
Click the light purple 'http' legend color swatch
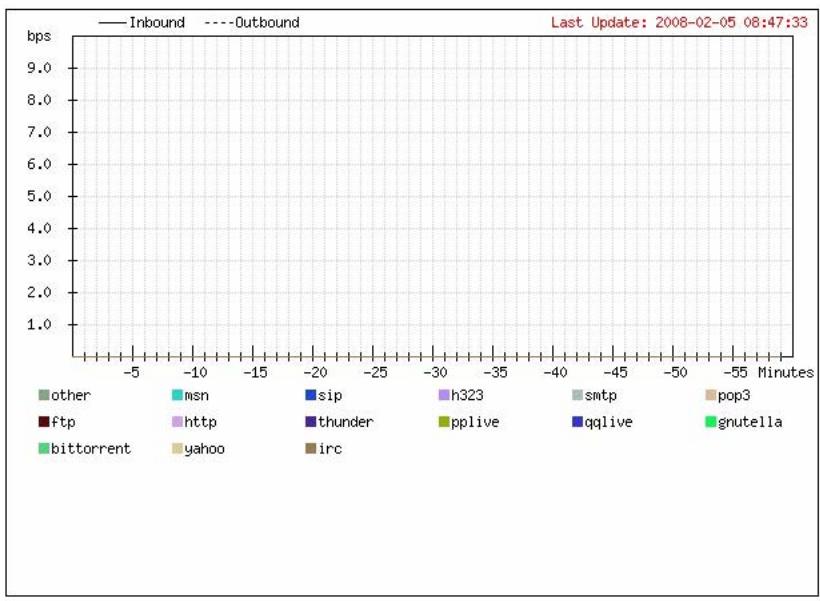(x=177, y=422)
